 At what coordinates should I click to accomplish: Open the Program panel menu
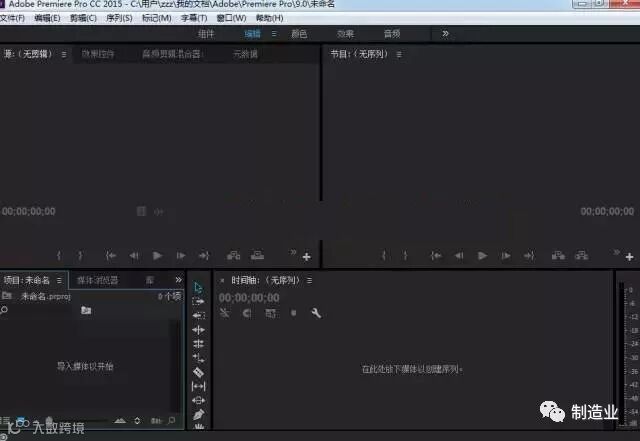(x=399, y=54)
